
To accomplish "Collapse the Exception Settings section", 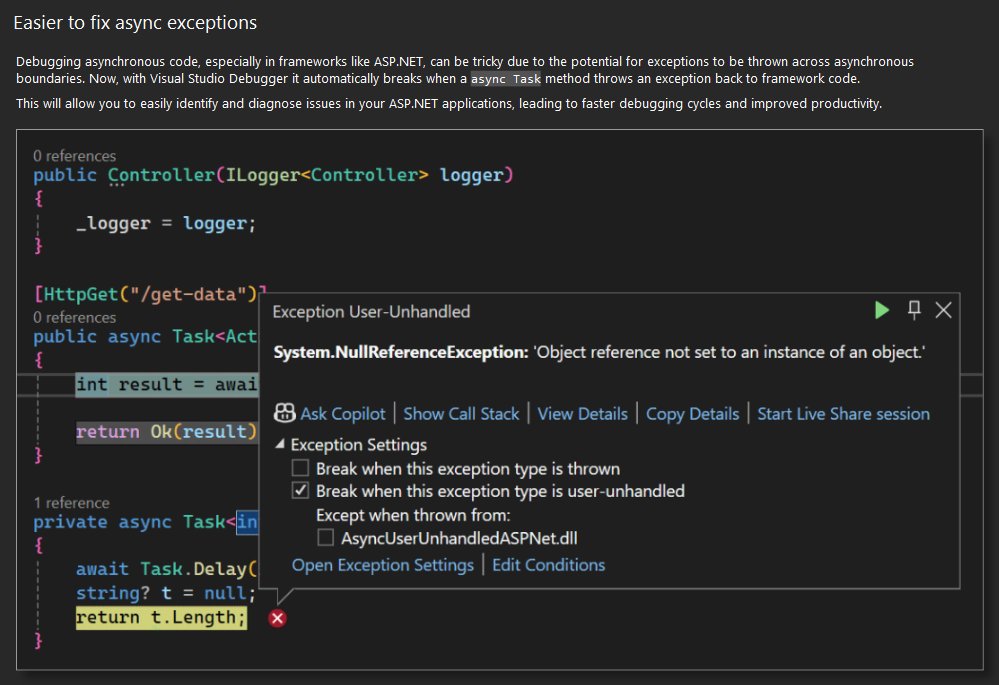I will (280, 444).
